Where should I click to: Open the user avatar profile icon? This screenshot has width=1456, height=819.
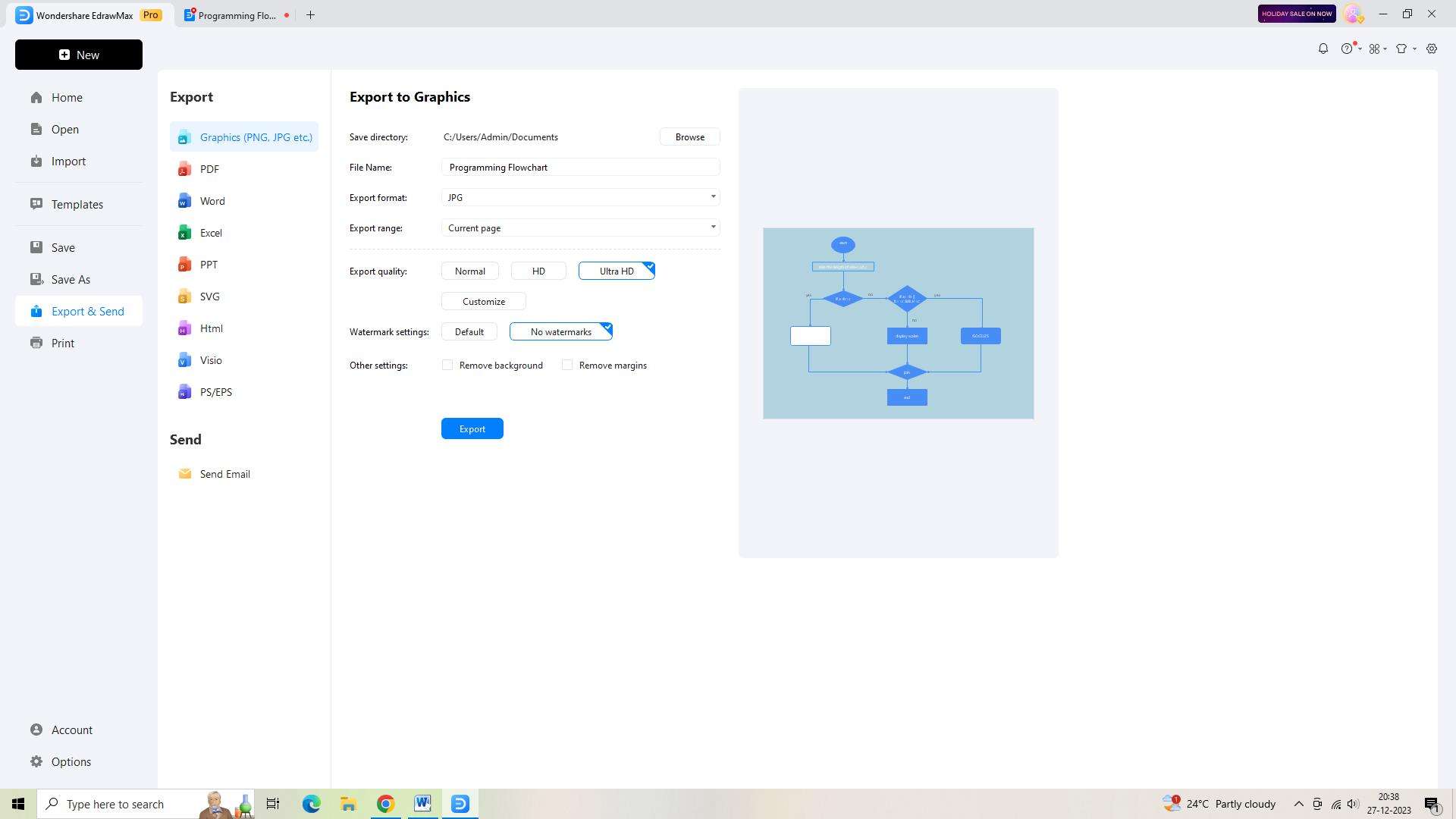pyautogui.click(x=1352, y=14)
